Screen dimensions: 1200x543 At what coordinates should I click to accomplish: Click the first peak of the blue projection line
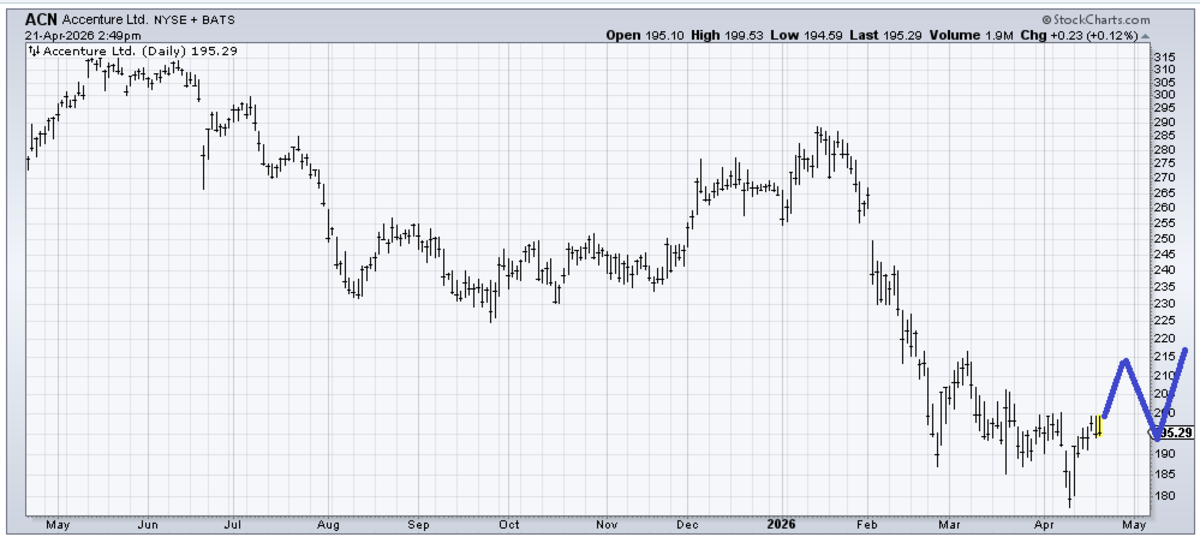pos(1126,360)
